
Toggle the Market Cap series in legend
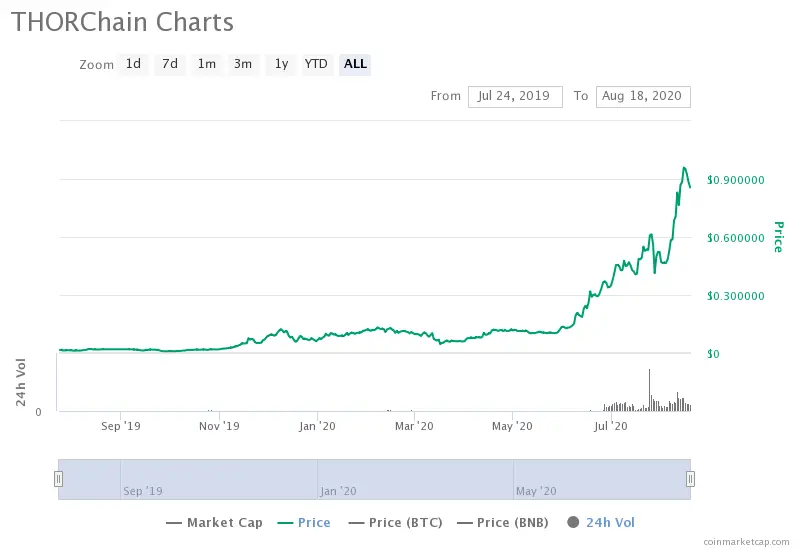[214, 523]
